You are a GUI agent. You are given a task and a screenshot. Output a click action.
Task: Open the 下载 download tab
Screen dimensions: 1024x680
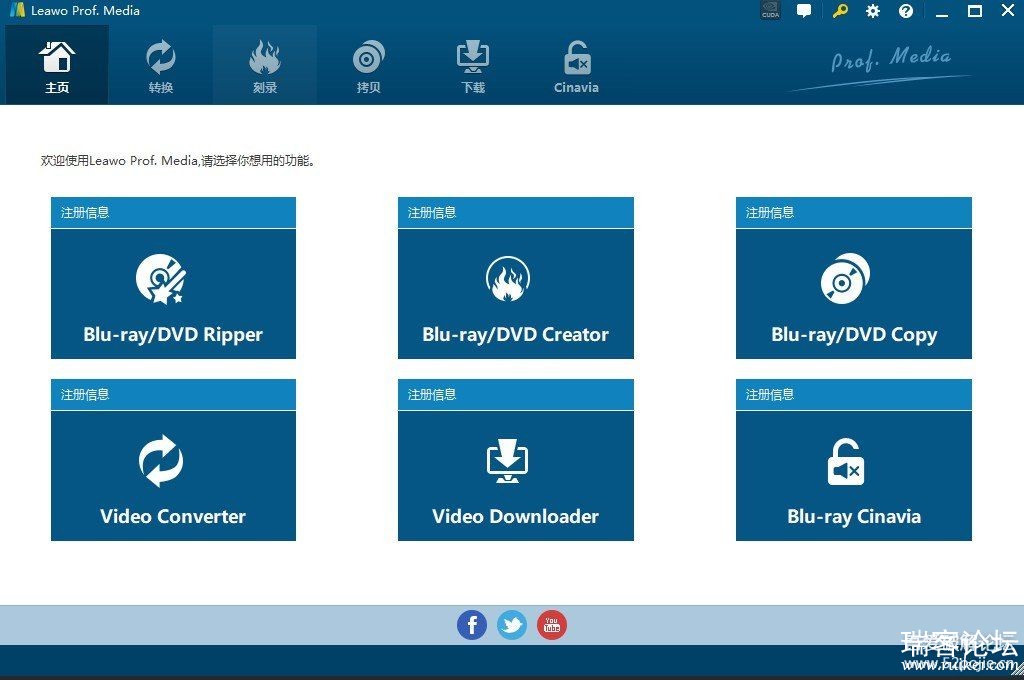click(473, 65)
